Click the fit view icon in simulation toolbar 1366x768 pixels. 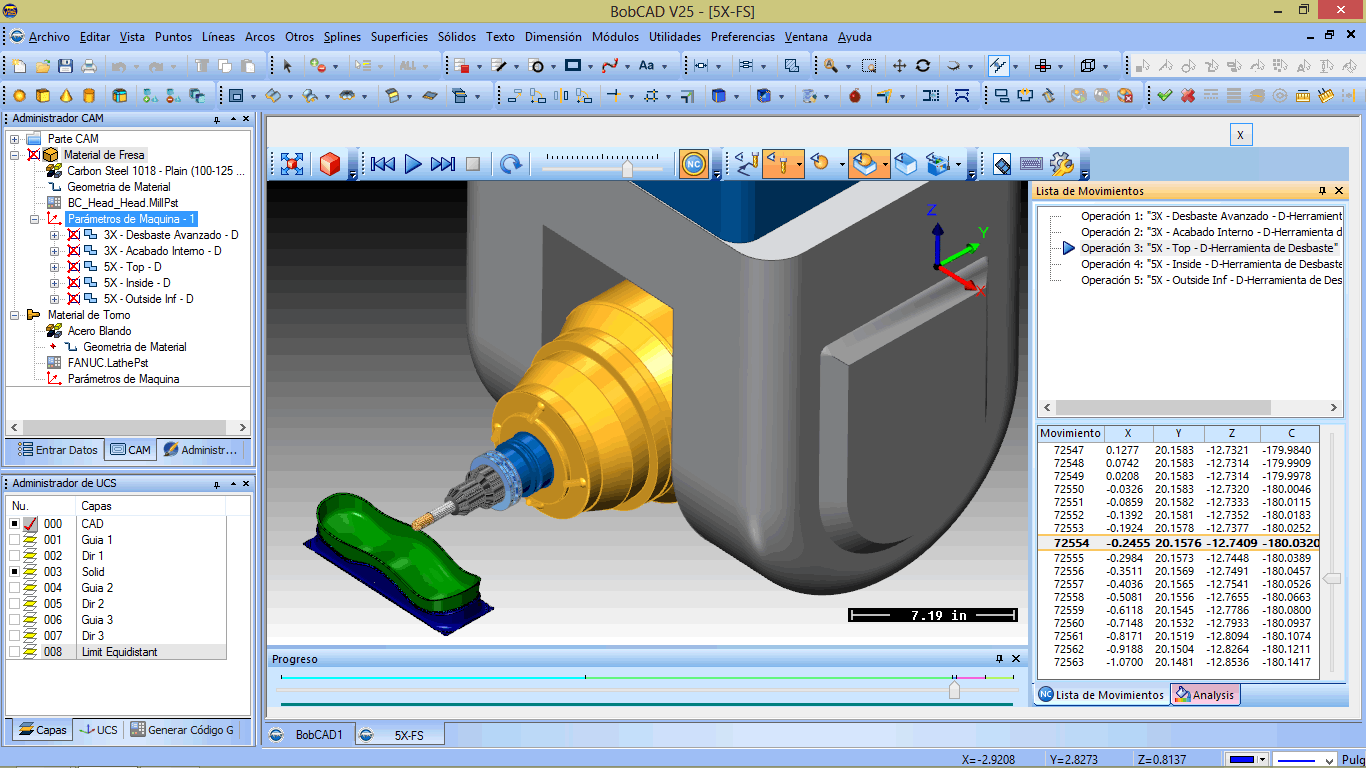(x=292, y=164)
